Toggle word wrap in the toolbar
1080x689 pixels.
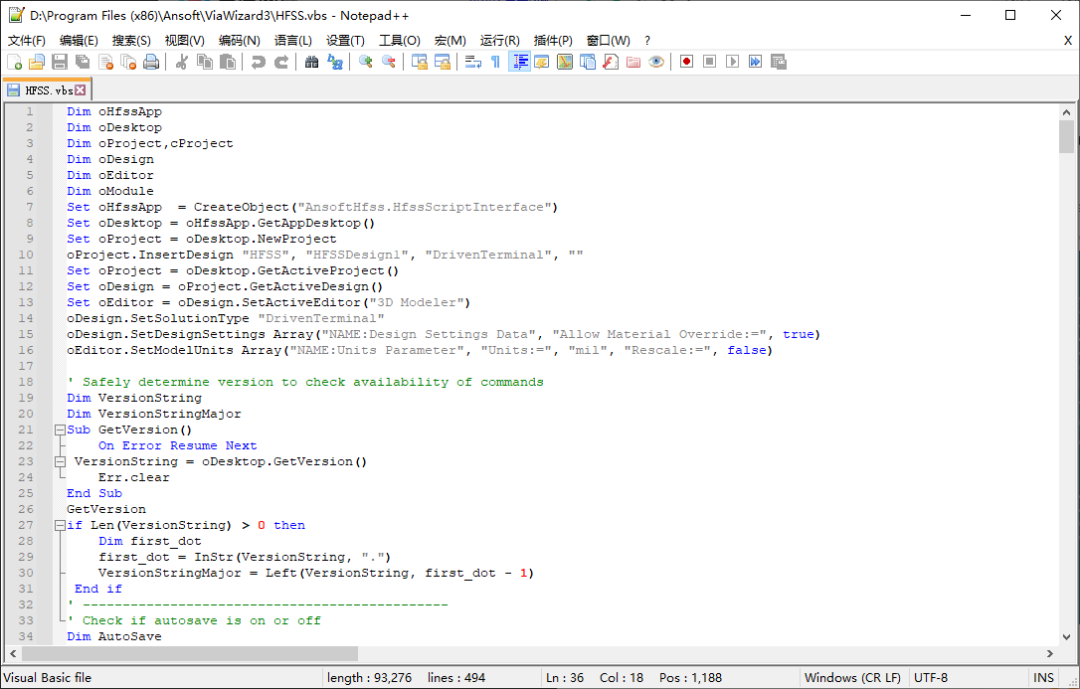(x=473, y=62)
